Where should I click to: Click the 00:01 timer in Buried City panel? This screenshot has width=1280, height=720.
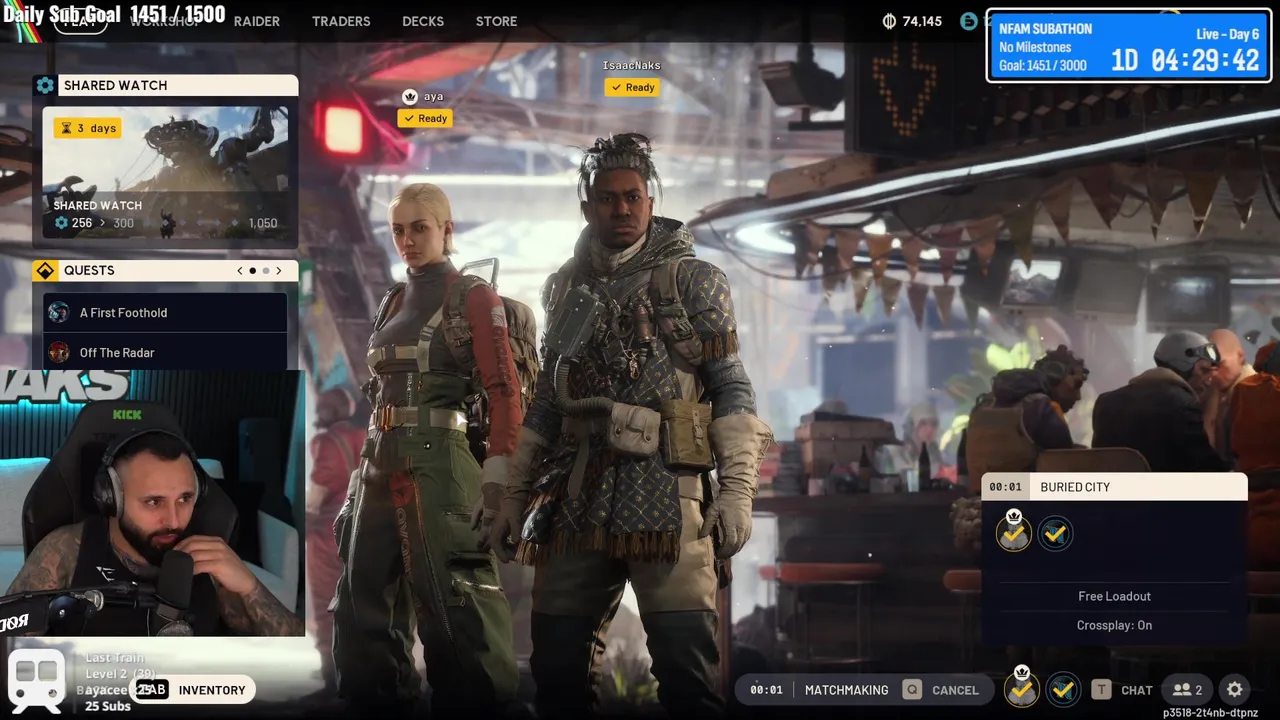(1005, 487)
